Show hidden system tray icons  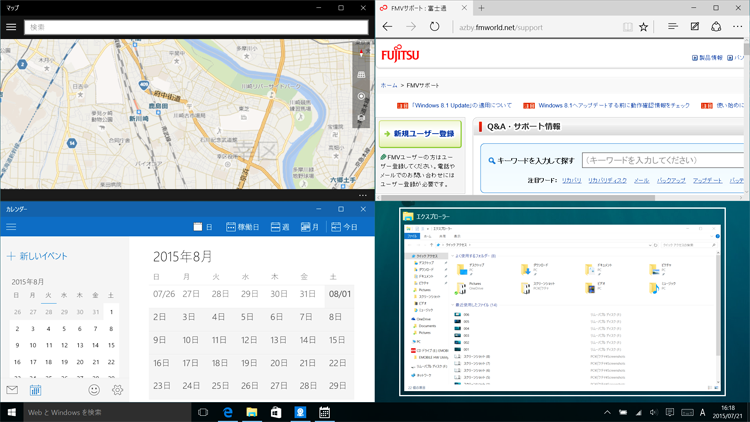point(607,412)
